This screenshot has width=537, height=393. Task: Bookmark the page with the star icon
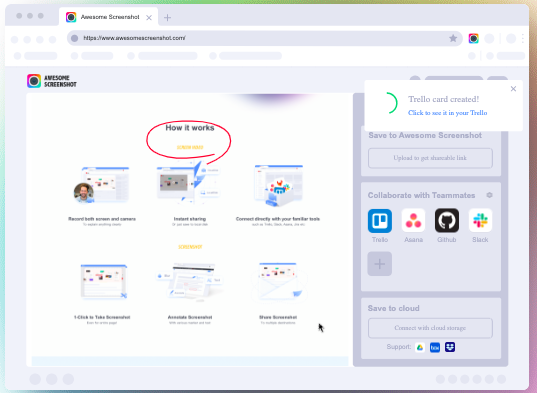tap(453, 38)
